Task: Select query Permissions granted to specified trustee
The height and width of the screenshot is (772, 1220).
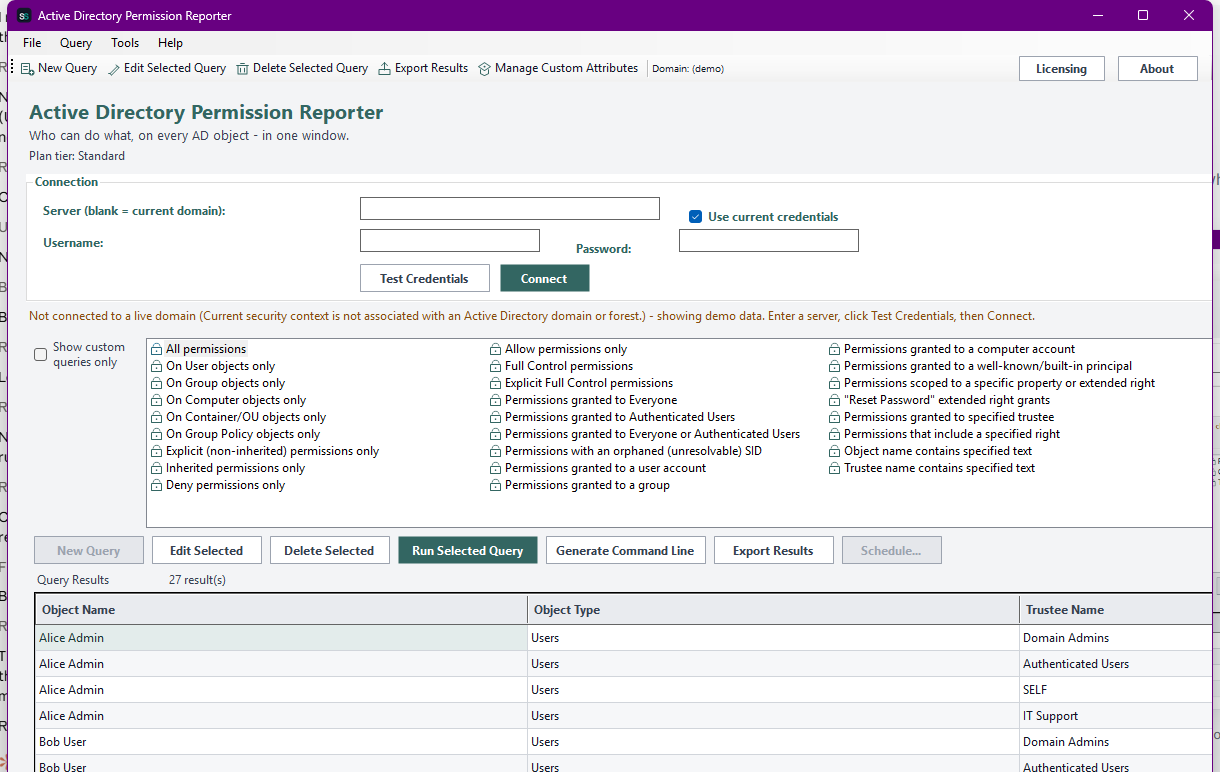Action: [949, 418]
